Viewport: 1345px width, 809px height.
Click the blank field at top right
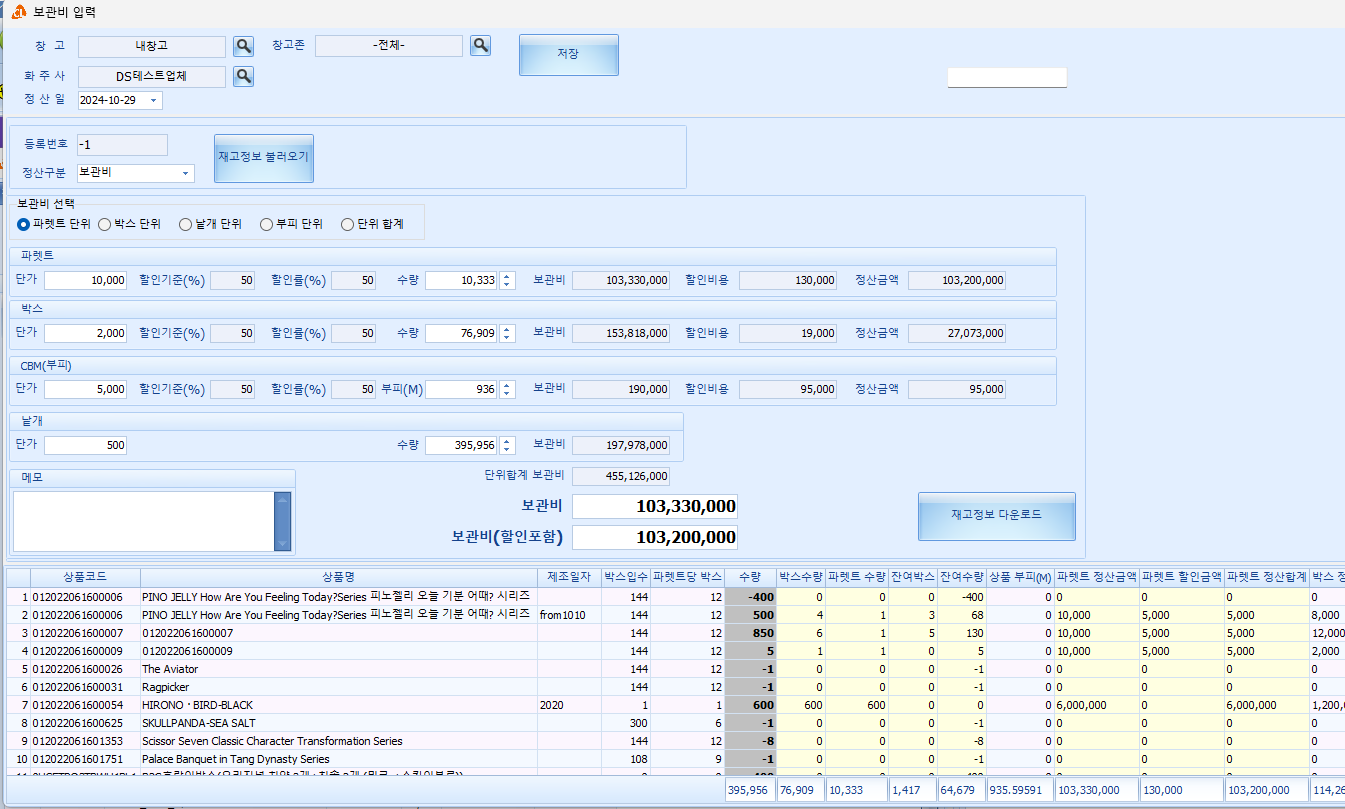click(1007, 78)
